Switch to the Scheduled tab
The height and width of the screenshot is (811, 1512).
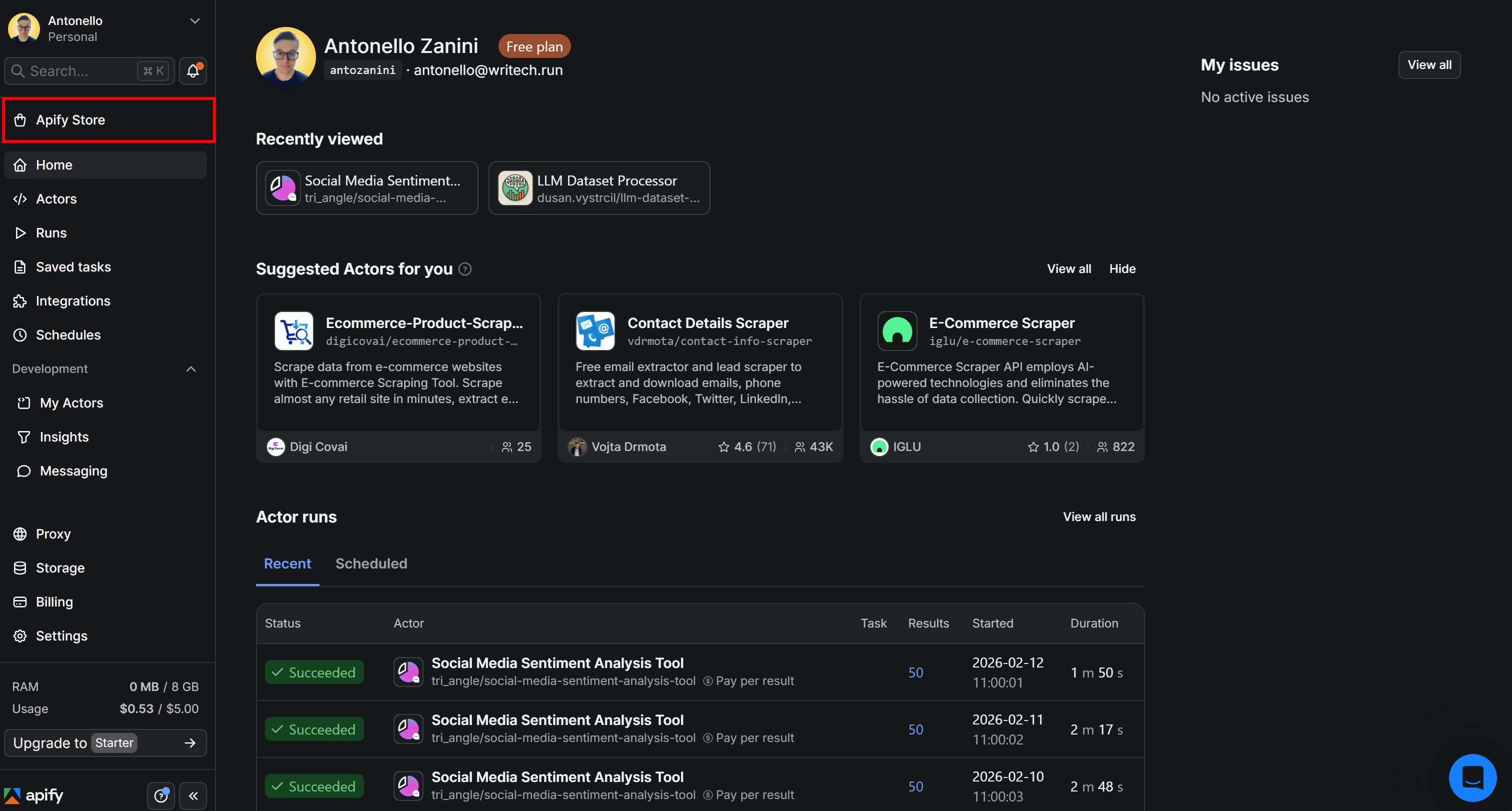(x=371, y=563)
